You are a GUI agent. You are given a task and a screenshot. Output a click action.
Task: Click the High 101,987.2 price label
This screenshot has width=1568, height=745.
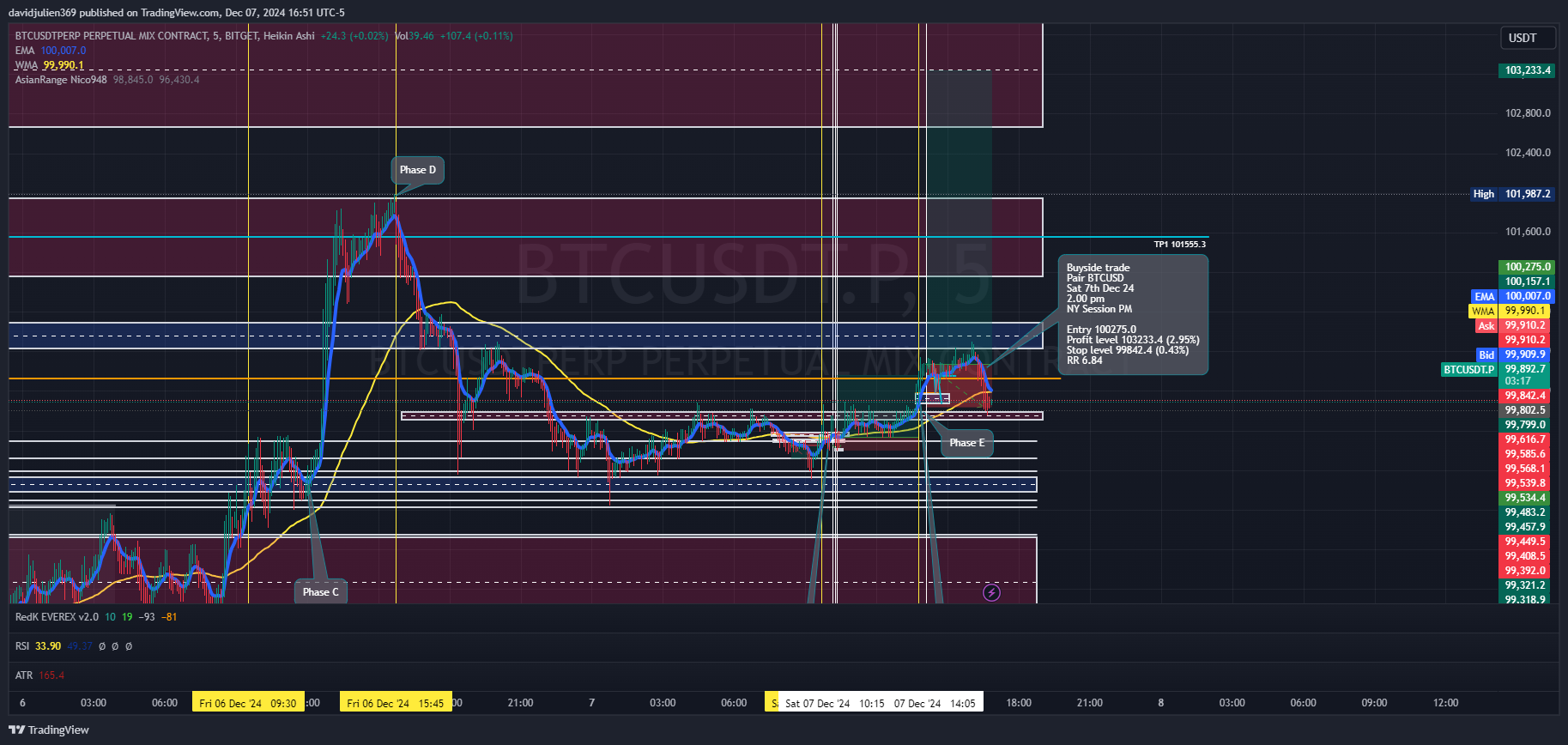1512,194
